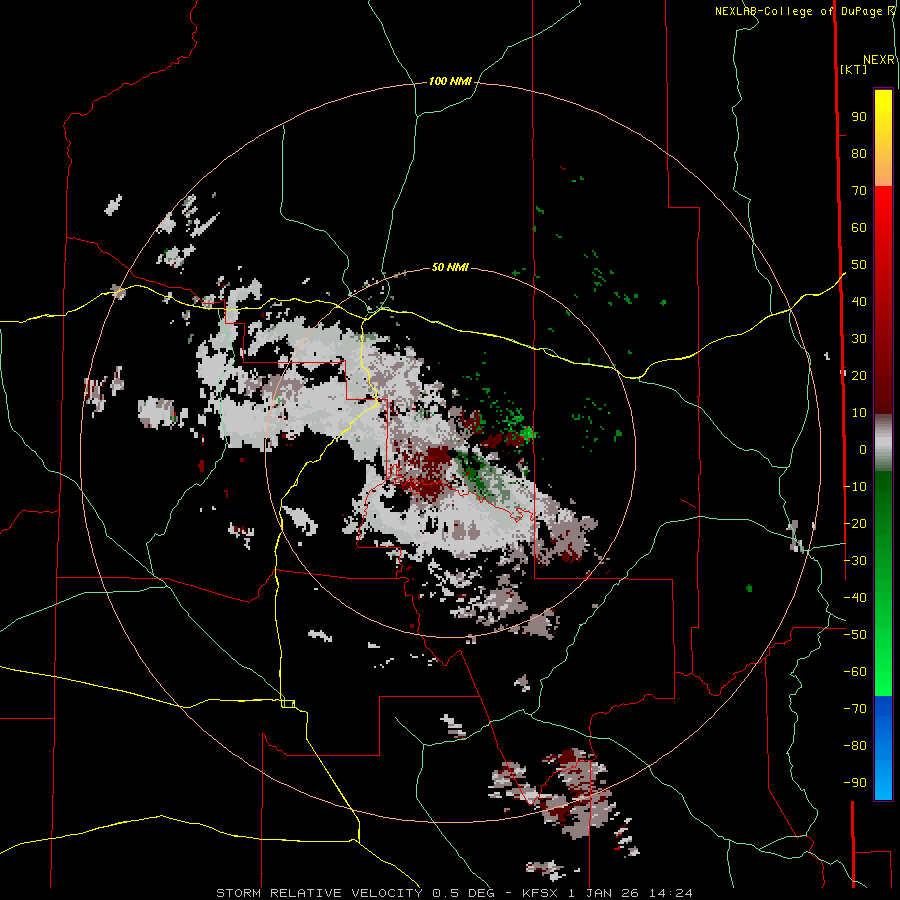This screenshot has width=900, height=900.
Task: Click the '-50' value on the velocity scale
Action: (855, 635)
